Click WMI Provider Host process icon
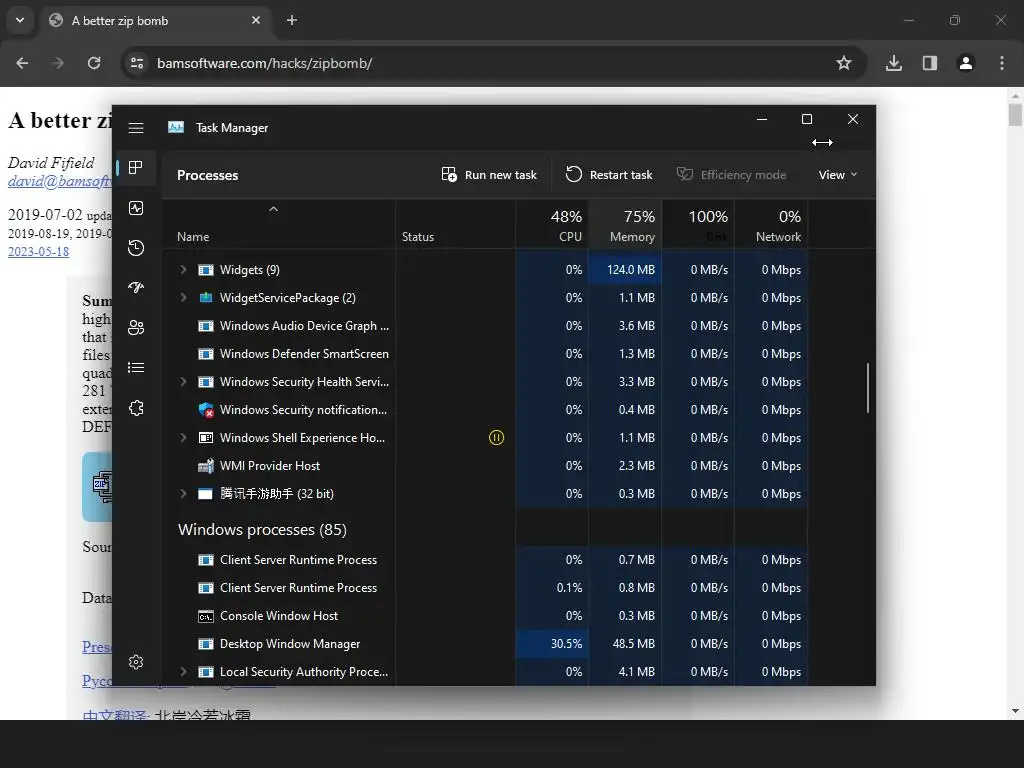1024x768 pixels. tap(206, 466)
